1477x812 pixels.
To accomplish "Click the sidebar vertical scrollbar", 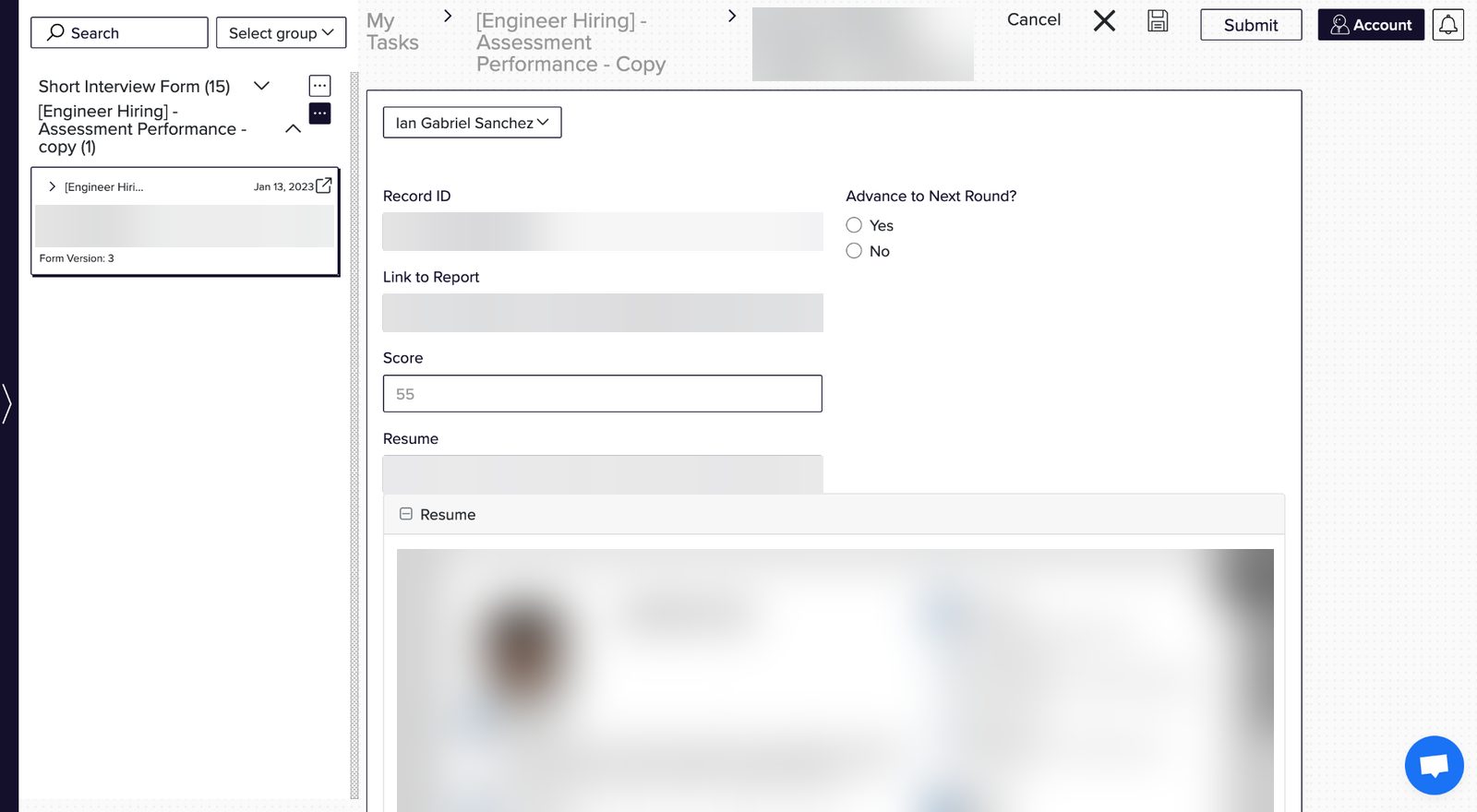I will (354, 434).
